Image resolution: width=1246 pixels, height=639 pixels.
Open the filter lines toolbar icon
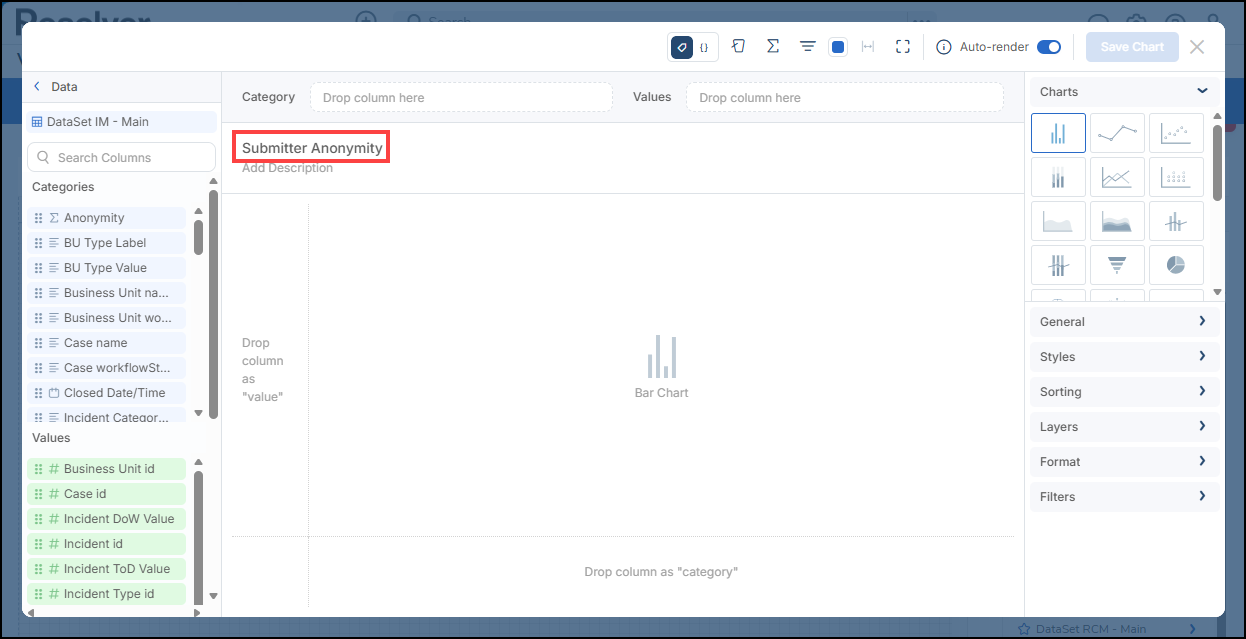click(x=807, y=47)
